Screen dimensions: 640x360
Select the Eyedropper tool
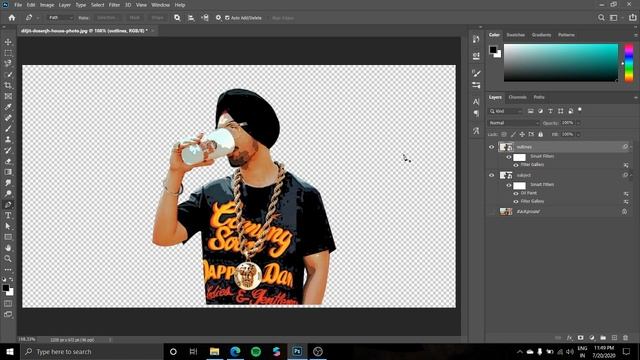coord(8,107)
